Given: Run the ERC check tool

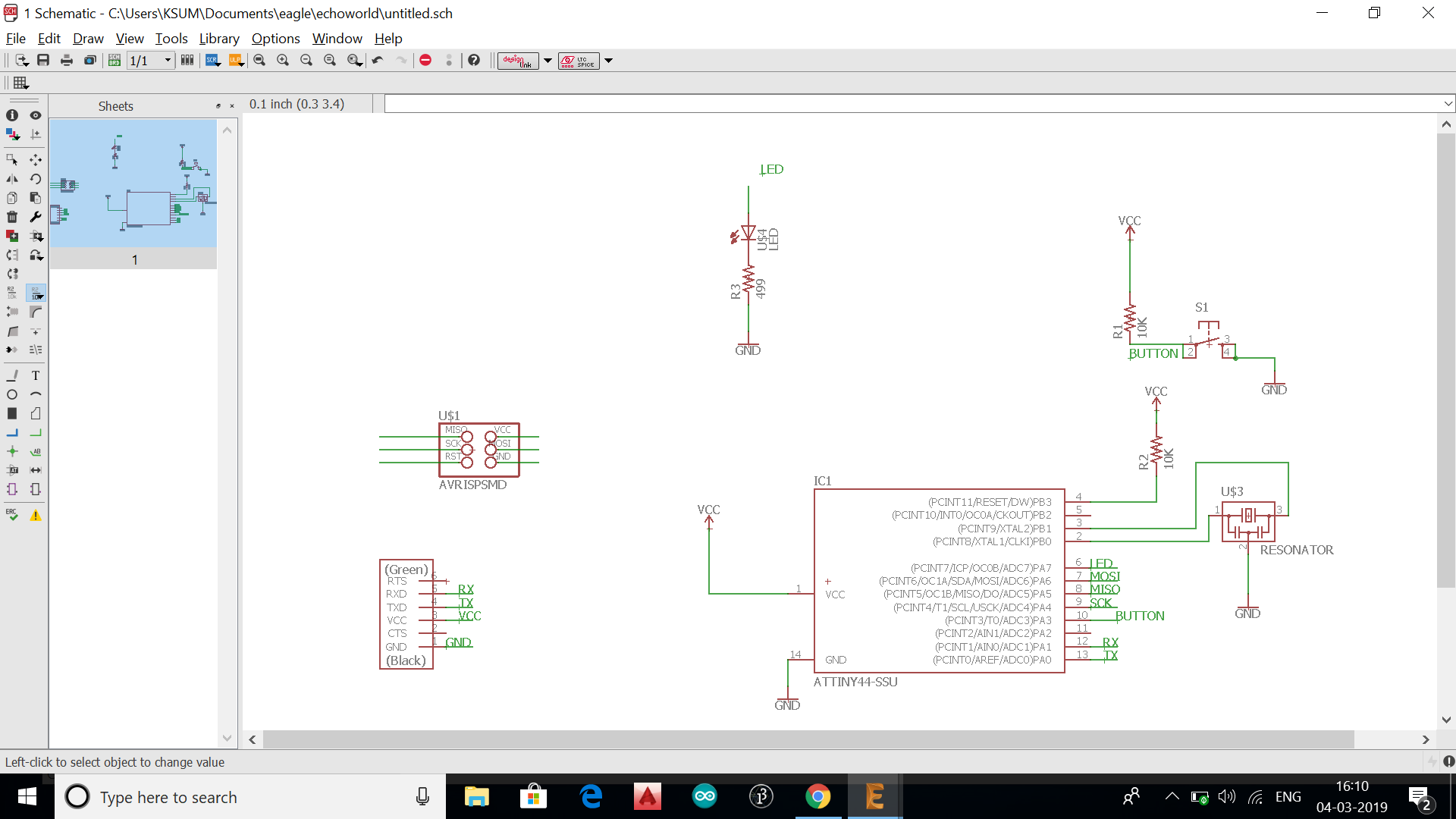Looking at the screenshot, I should pyautogui.click(x=12, y=515).
